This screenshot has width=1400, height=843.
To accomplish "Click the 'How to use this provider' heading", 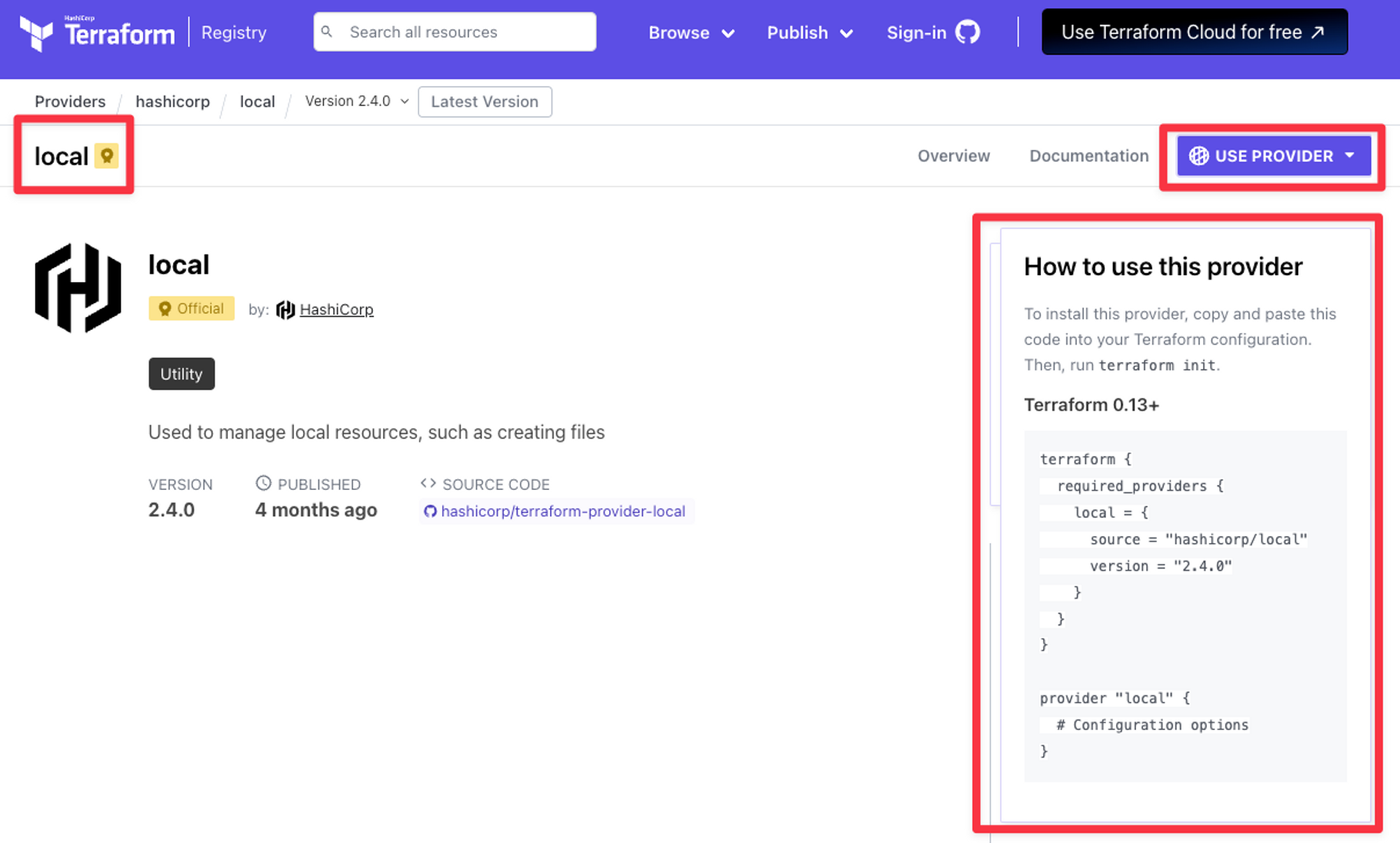I will pyautogui.click(x=1163, y=266).
